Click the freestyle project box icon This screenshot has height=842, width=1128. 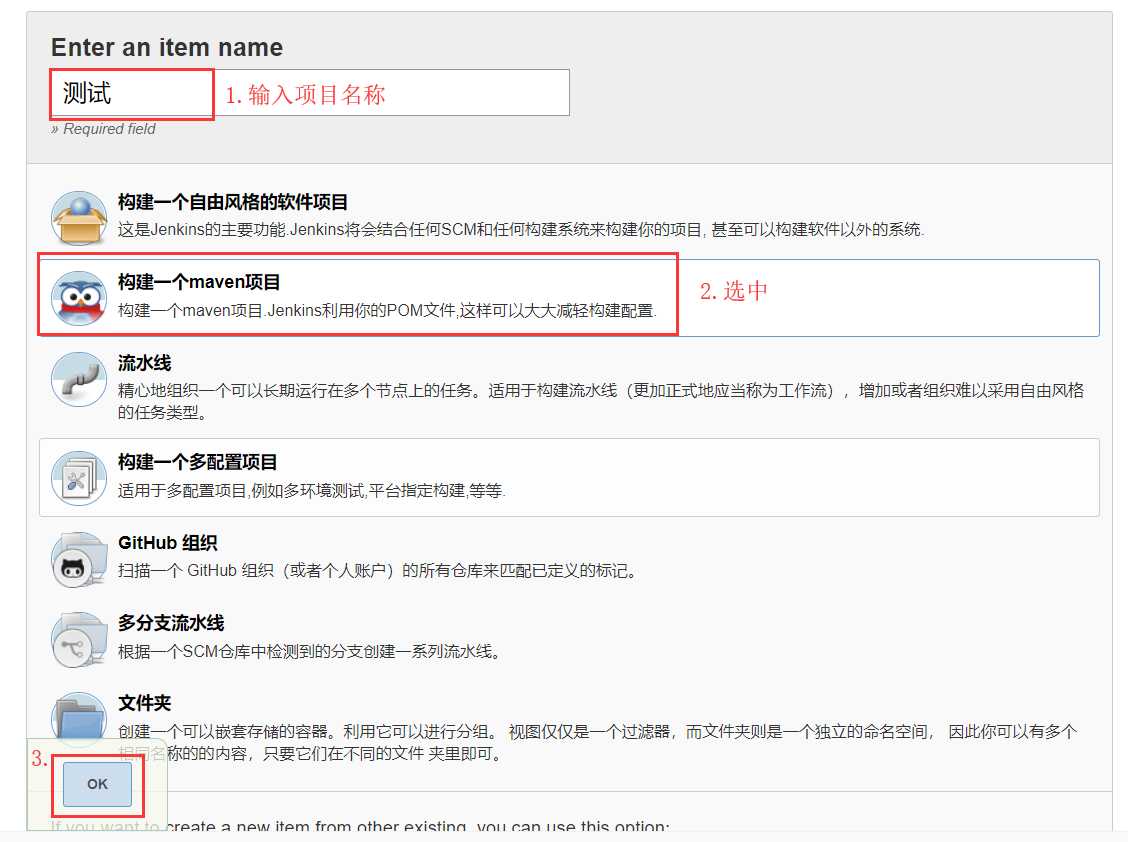79,218
